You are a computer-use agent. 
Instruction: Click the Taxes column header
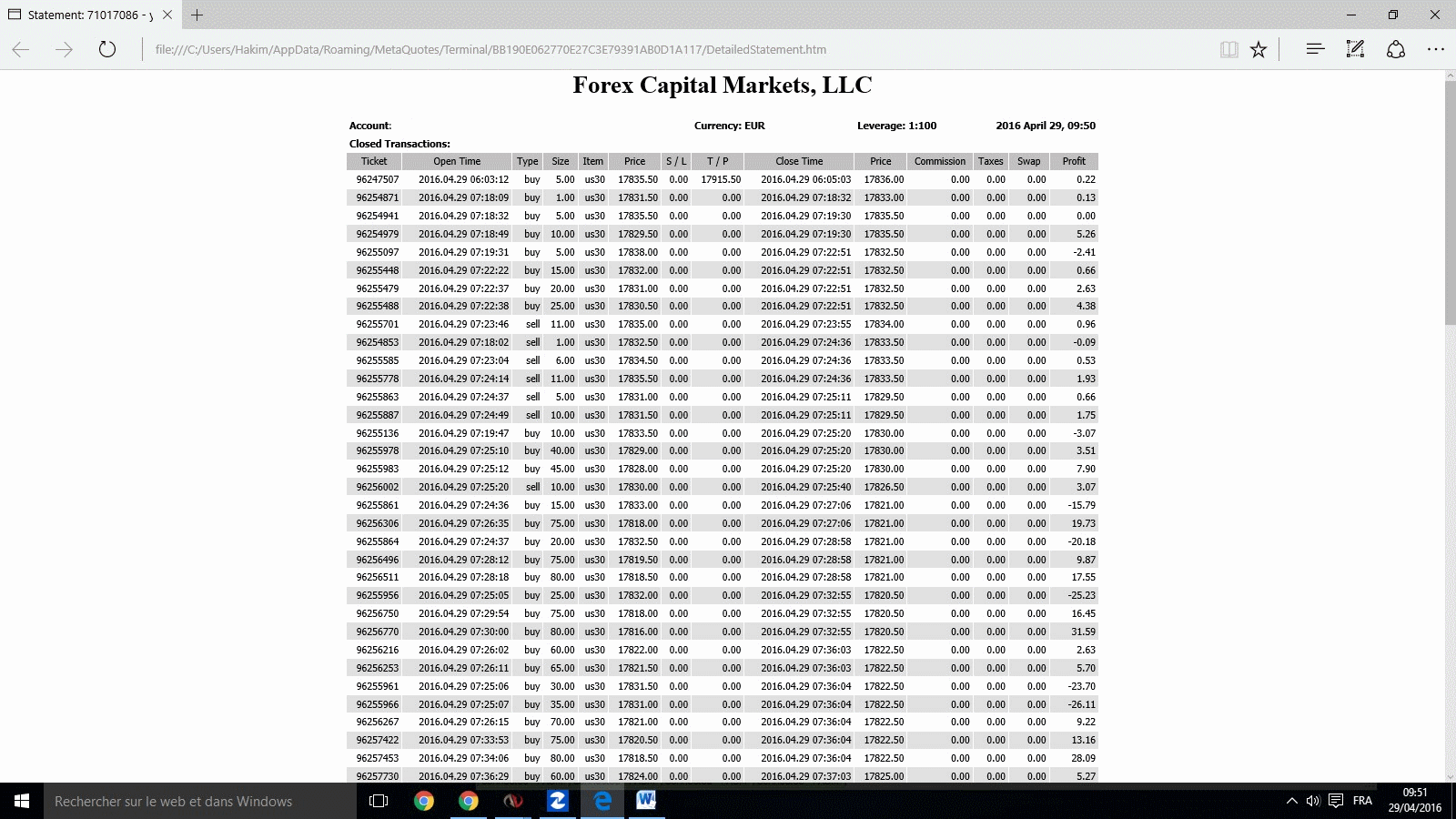[x=991, y=161]
